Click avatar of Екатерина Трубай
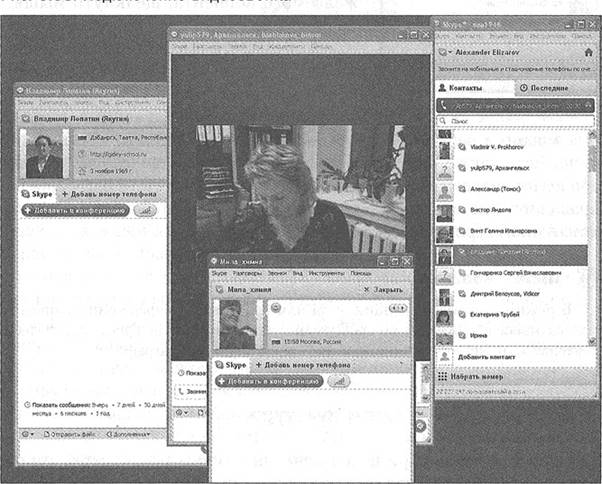Viewport: 602px width, 484px height. 445,318
